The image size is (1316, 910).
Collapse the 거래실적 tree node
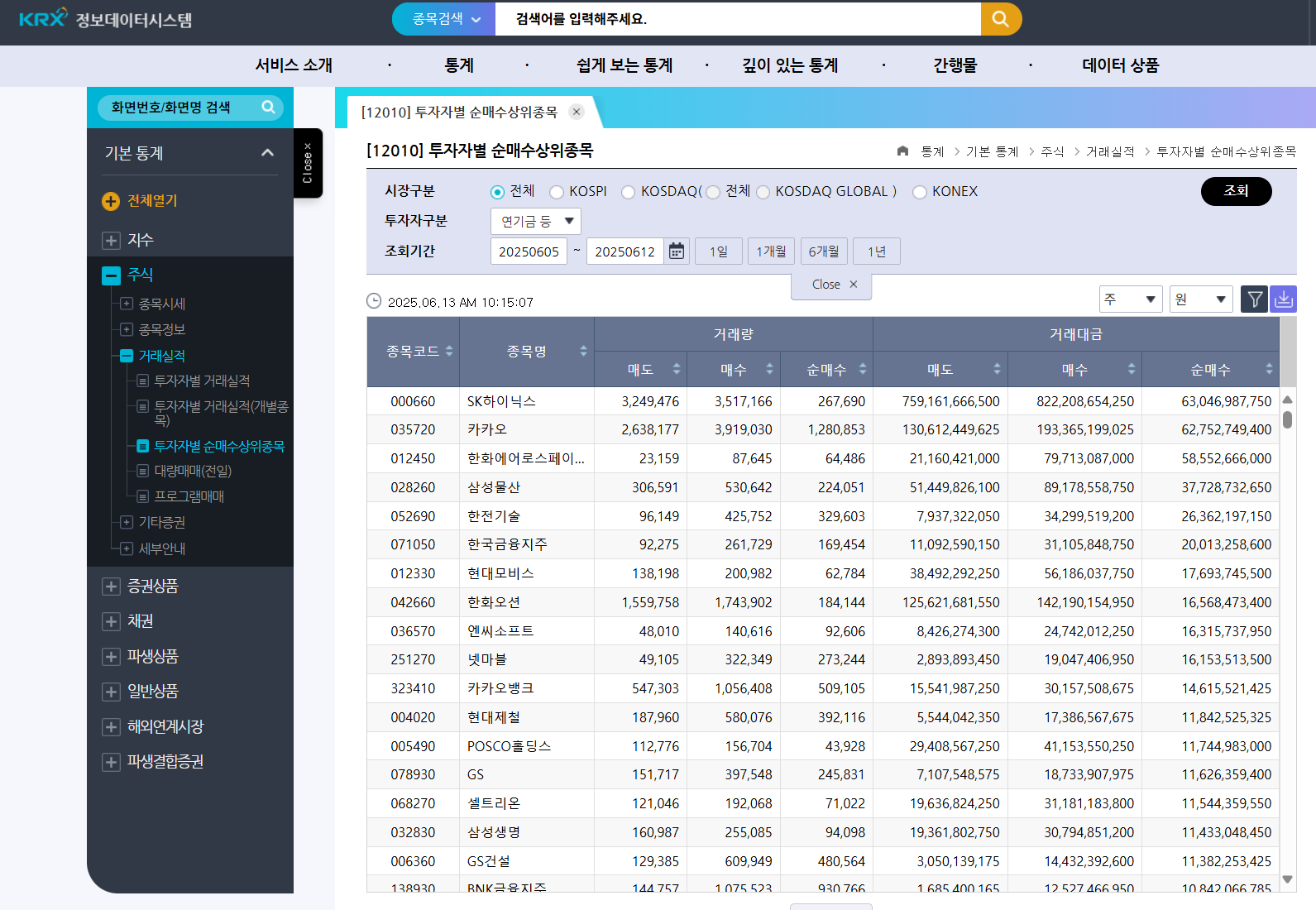coord(127,356)
